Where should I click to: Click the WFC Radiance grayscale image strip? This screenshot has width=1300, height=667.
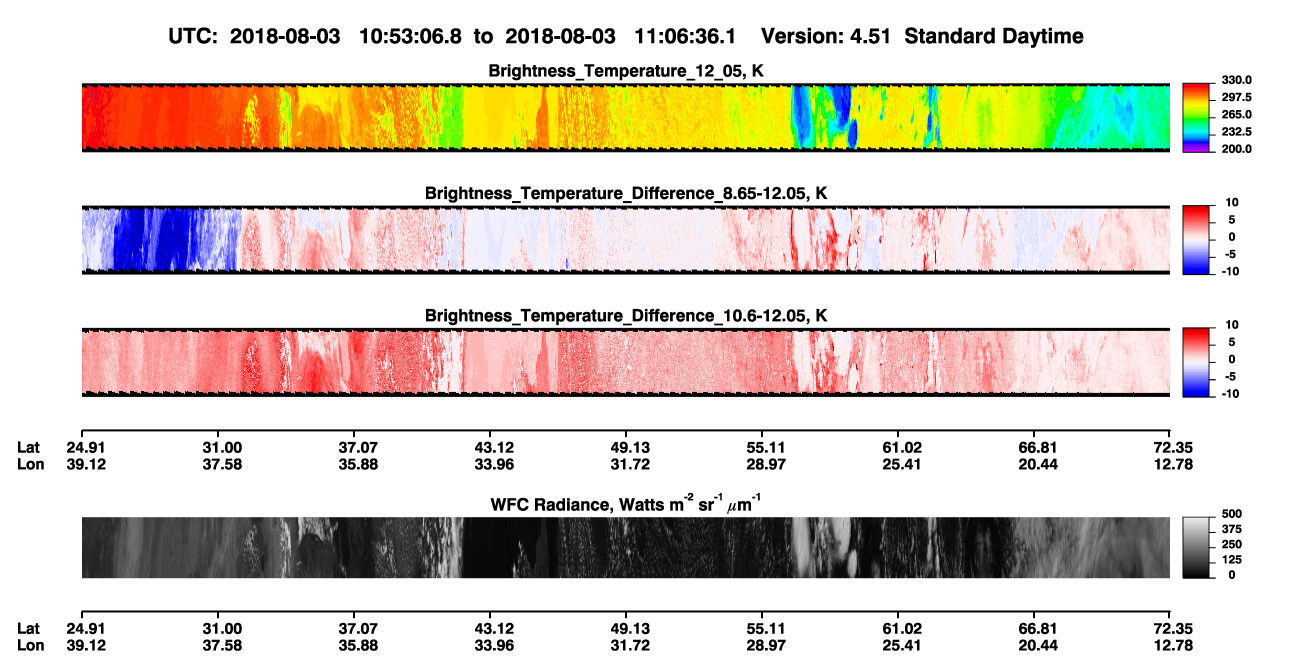[626, 548]
